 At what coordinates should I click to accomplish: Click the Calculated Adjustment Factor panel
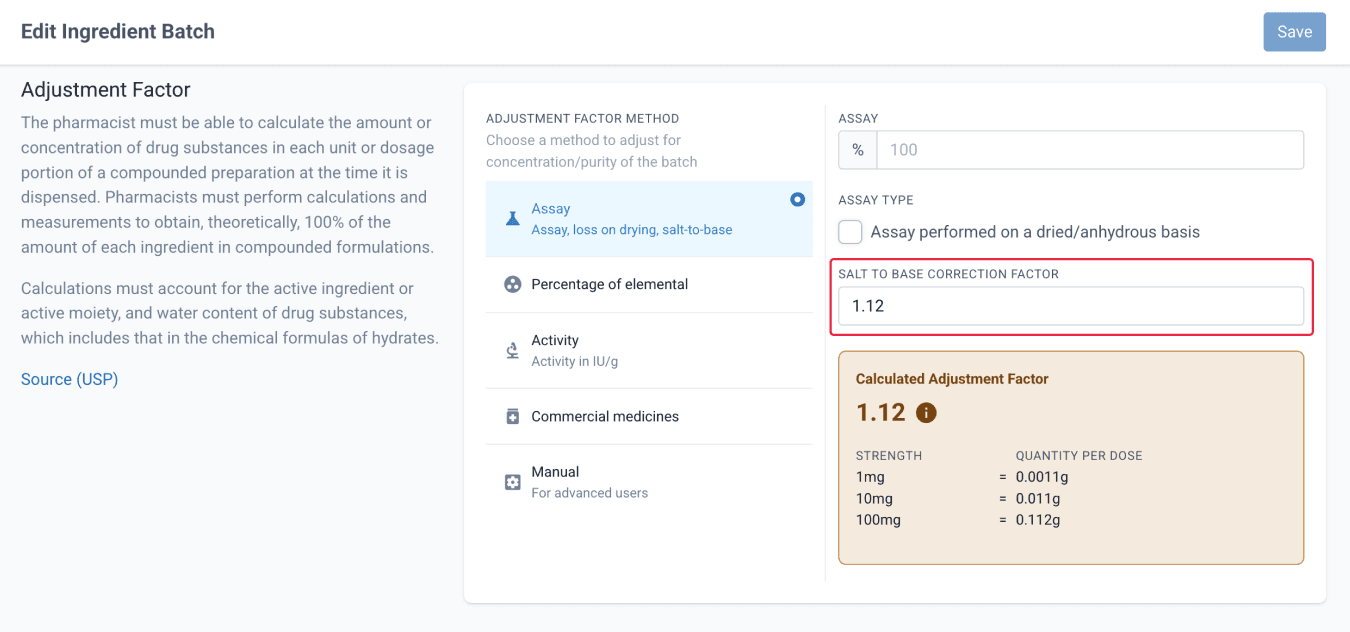1071,458
